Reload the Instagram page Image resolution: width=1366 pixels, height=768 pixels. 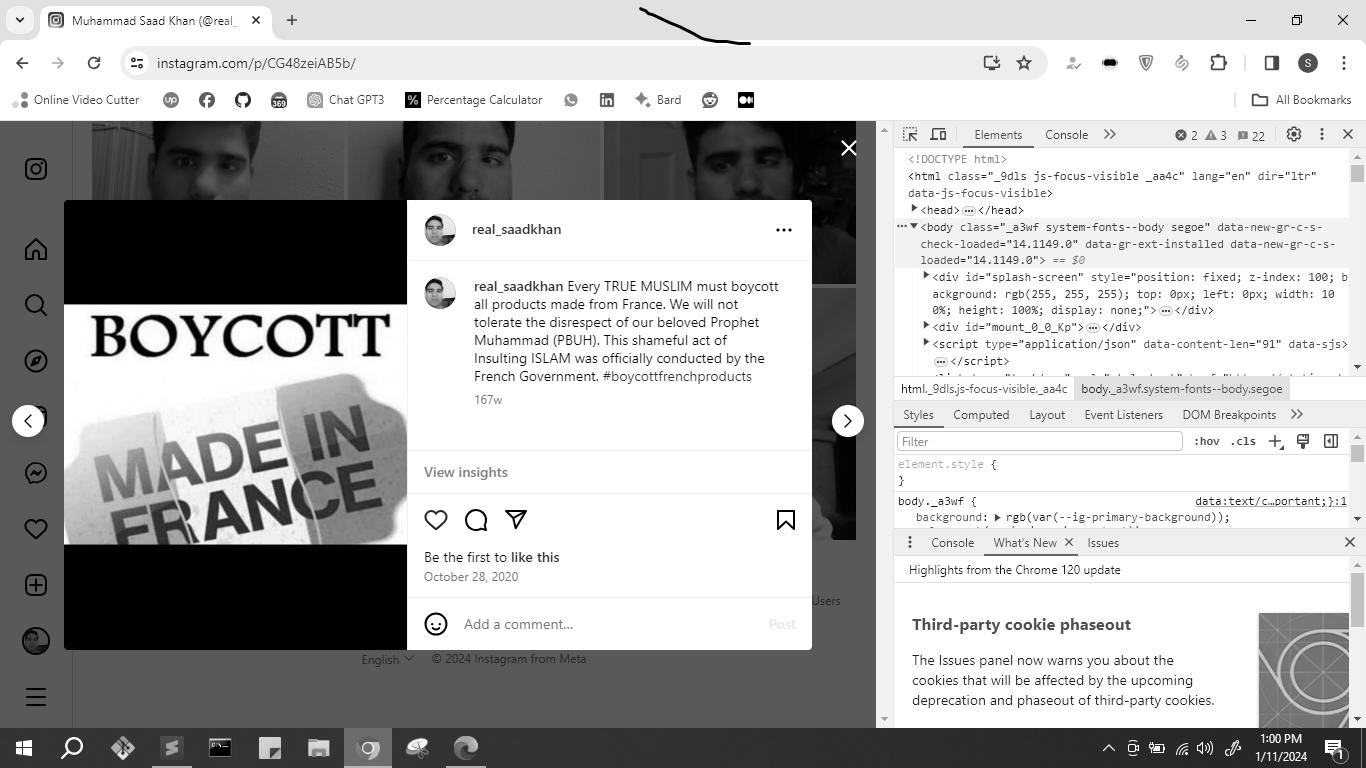[94, 63]
